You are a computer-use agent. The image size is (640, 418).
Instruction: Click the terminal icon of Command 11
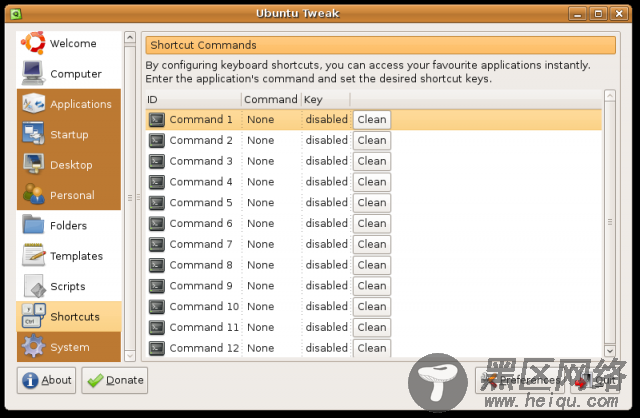point(157,328)
